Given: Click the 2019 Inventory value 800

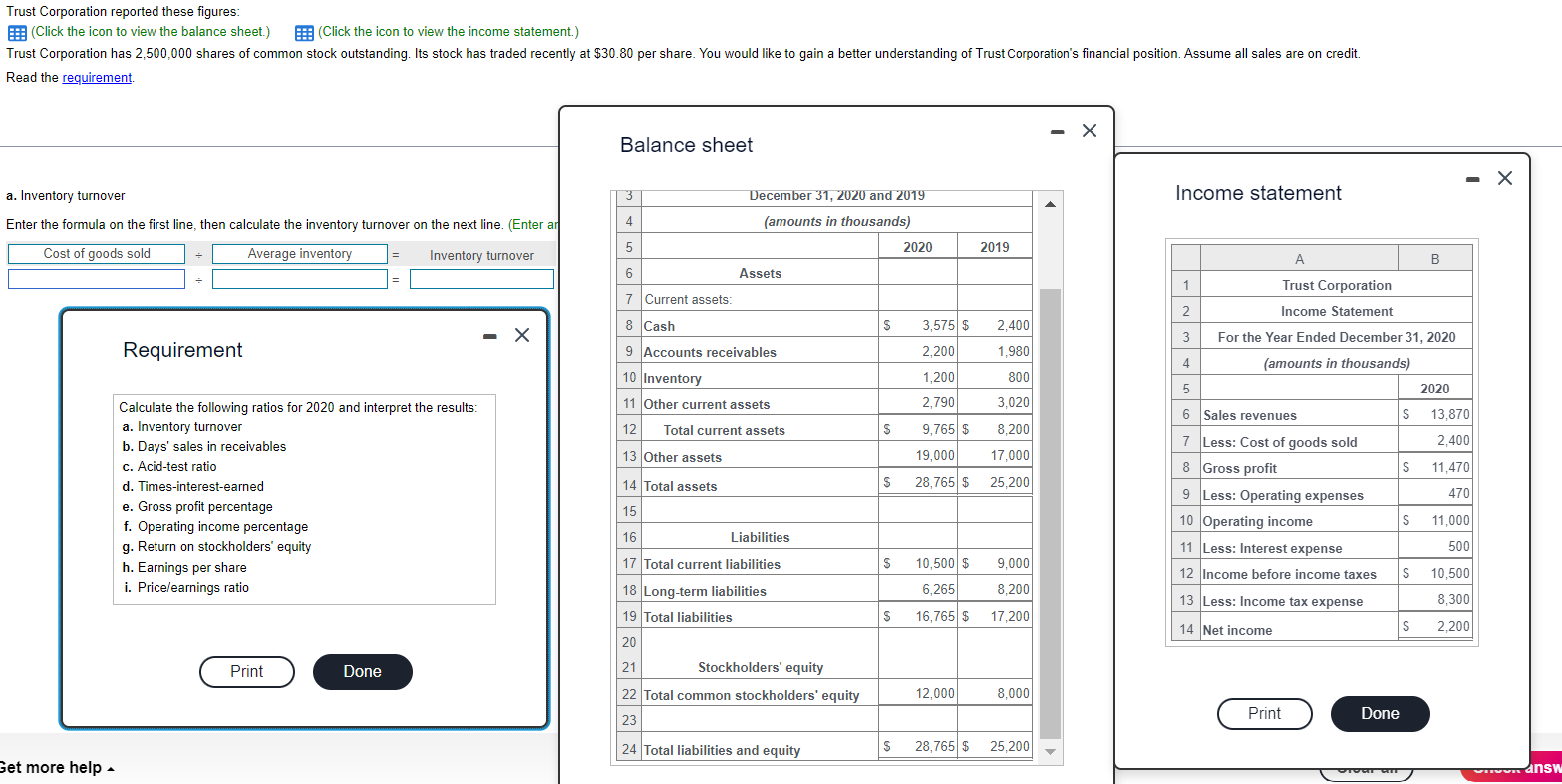Looking at the screenshot, I should pos(1017,378).
